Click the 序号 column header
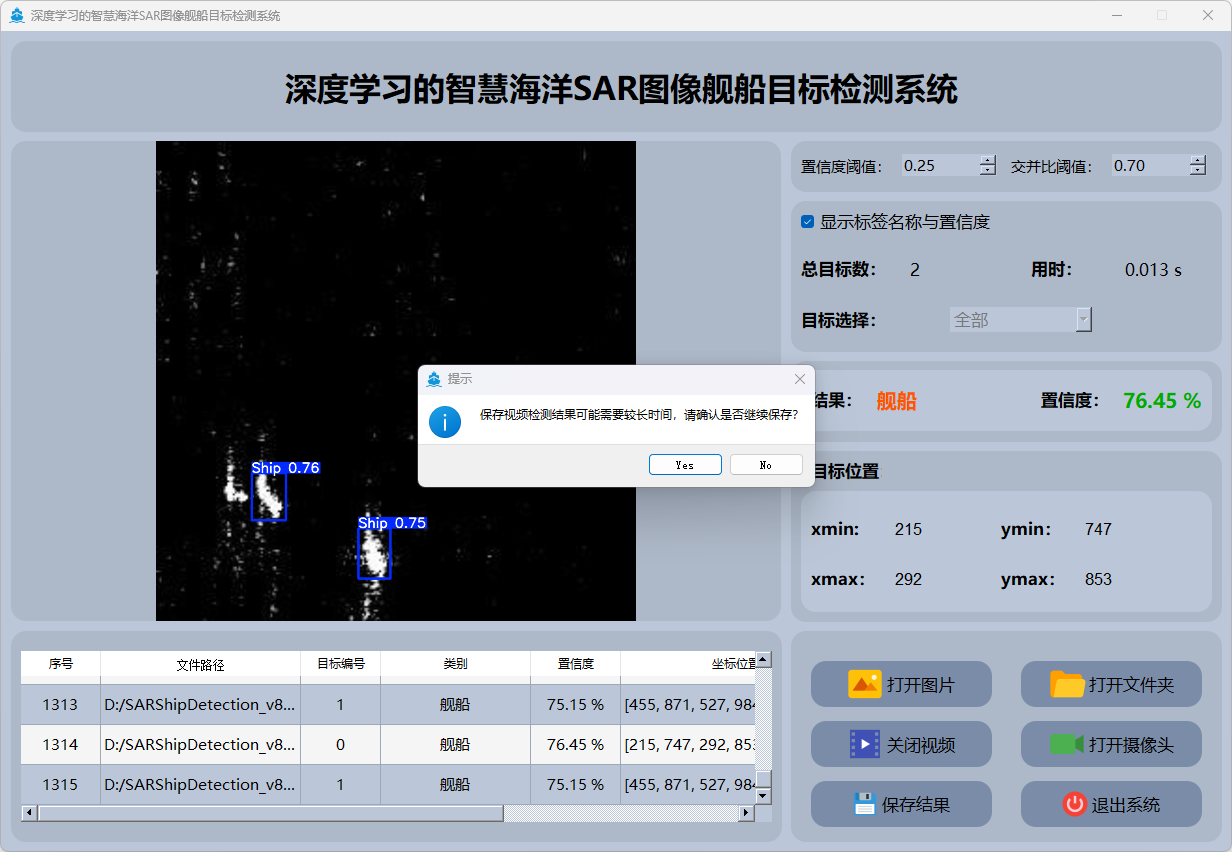The width and height of the screenshot is (1232, 852). click(x=61, y=664)
